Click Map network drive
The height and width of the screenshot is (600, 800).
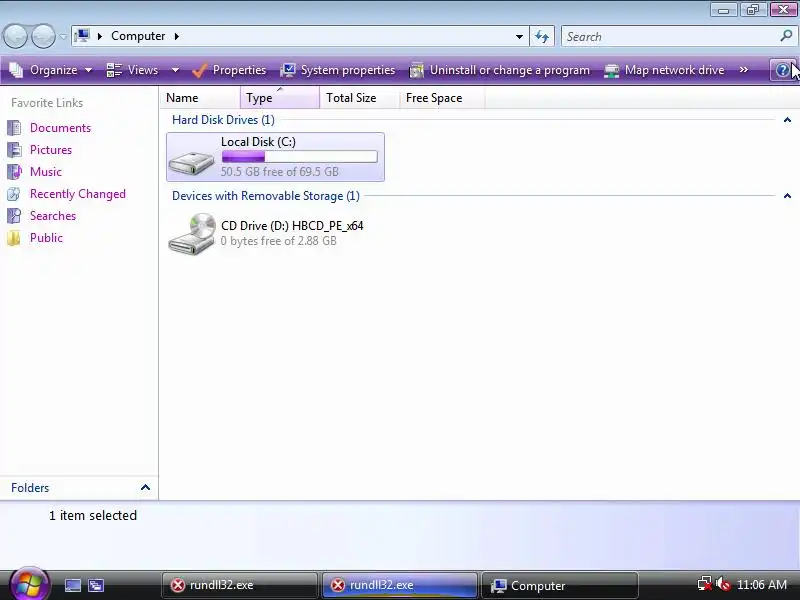click(x=664, y=70)
